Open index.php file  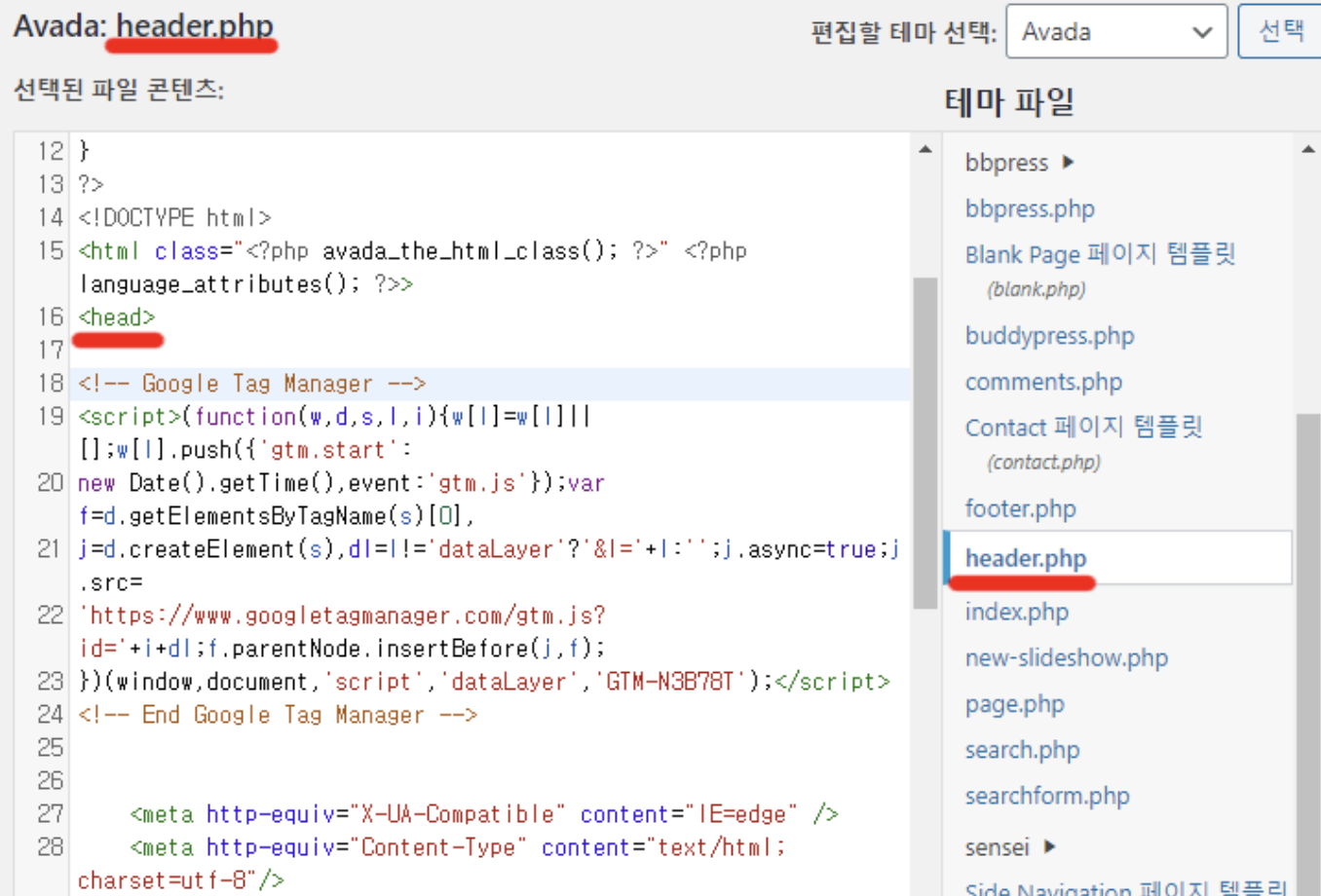(1016, 612)
